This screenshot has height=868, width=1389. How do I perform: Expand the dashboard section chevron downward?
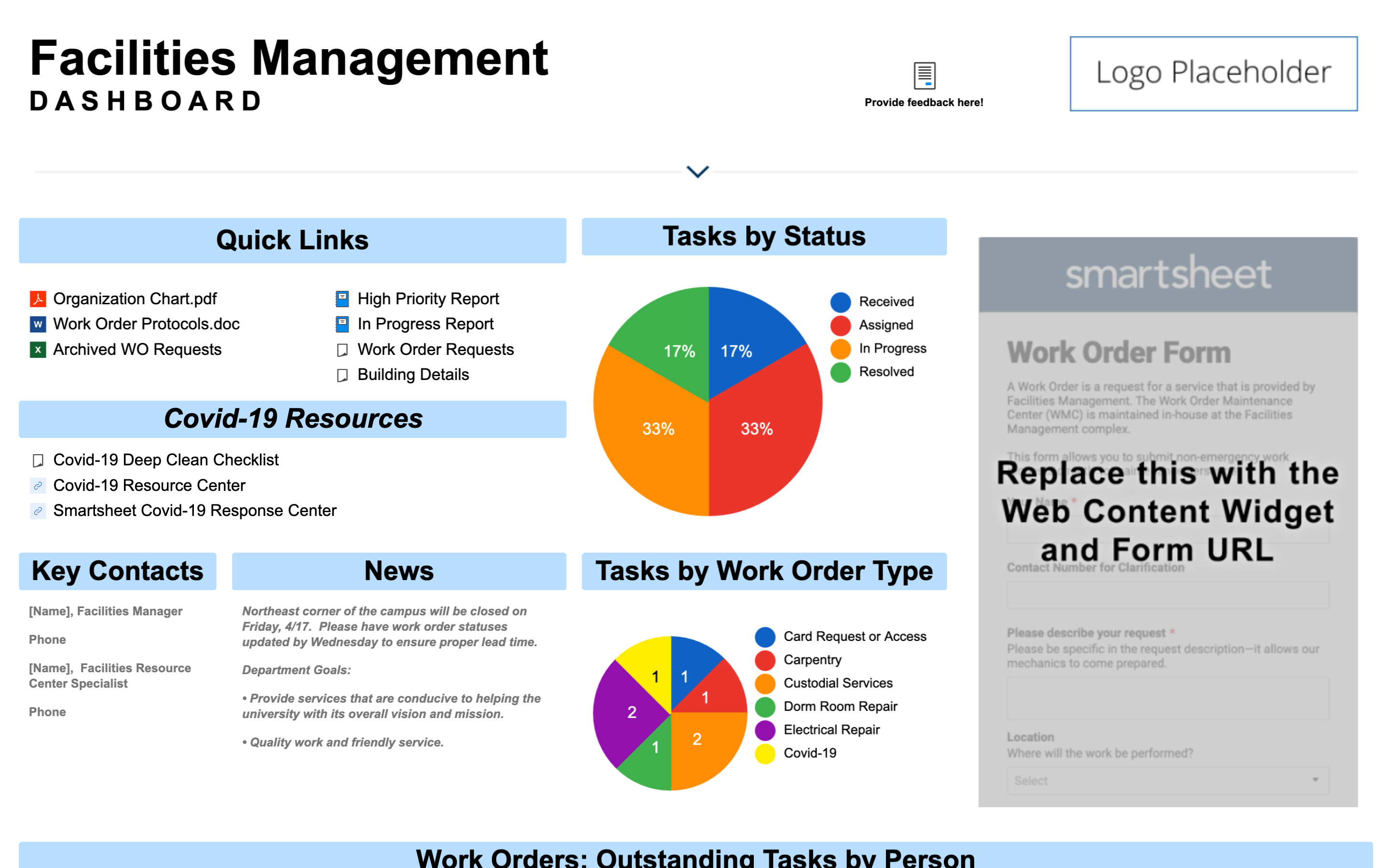click(x=697, y=171)
